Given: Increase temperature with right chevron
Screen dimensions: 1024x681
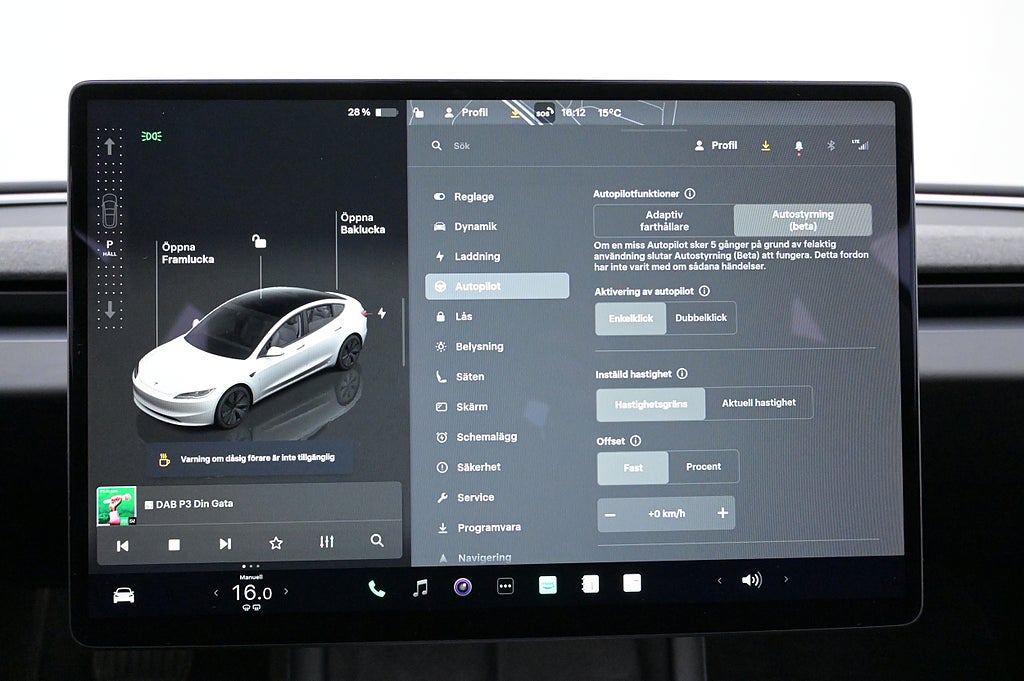Looking at the screenshot, I should tap(286, 592).
